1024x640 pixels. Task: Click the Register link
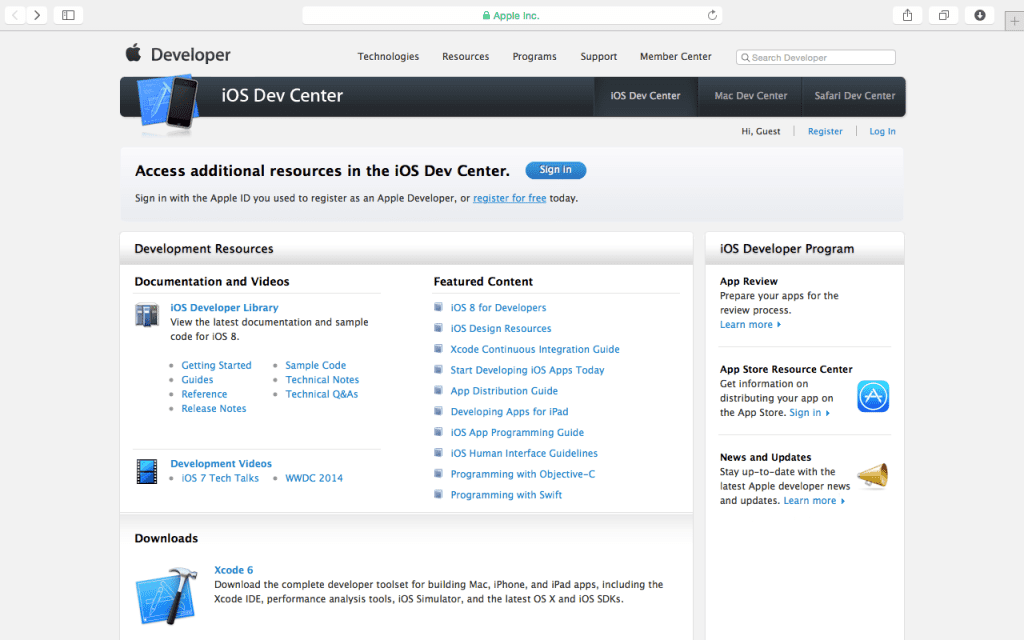[825, 131]
